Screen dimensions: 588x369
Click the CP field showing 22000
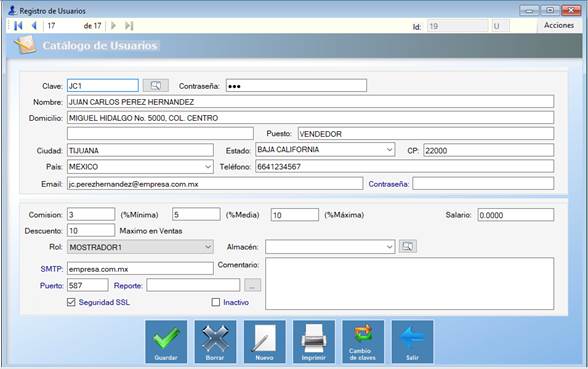point(489,150)
